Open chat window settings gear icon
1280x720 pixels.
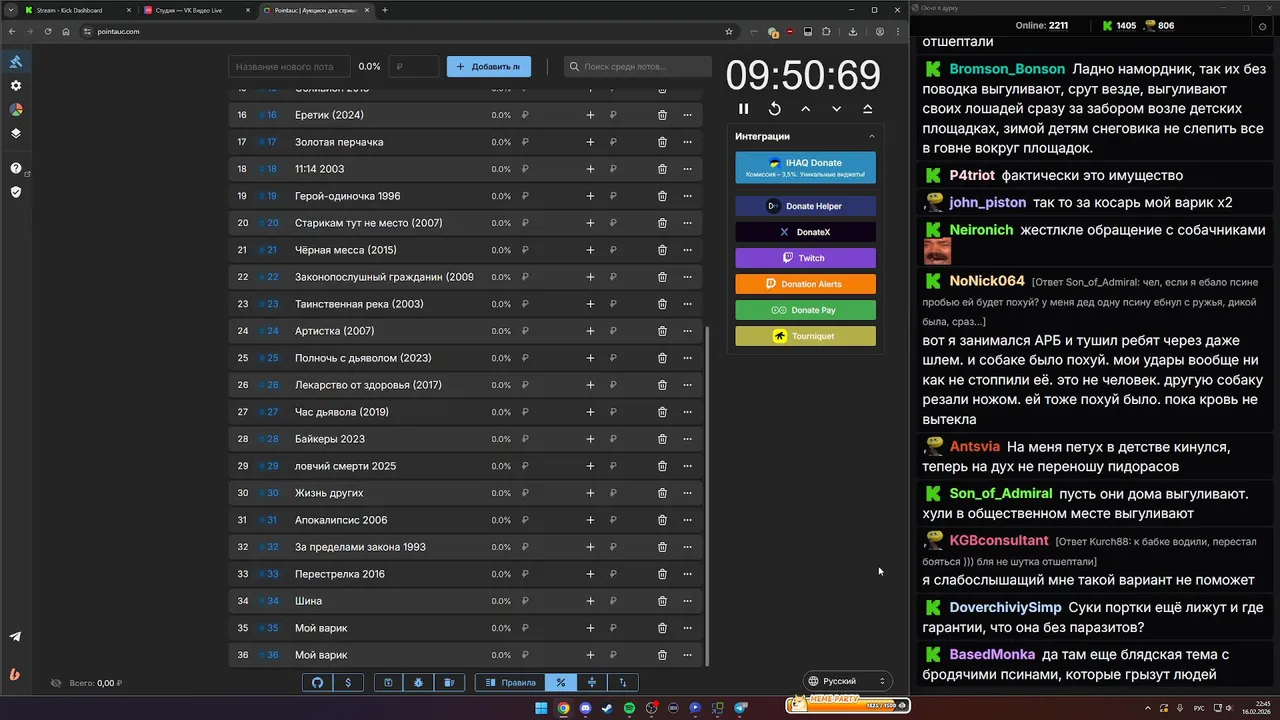click(x=1262, y=26)
